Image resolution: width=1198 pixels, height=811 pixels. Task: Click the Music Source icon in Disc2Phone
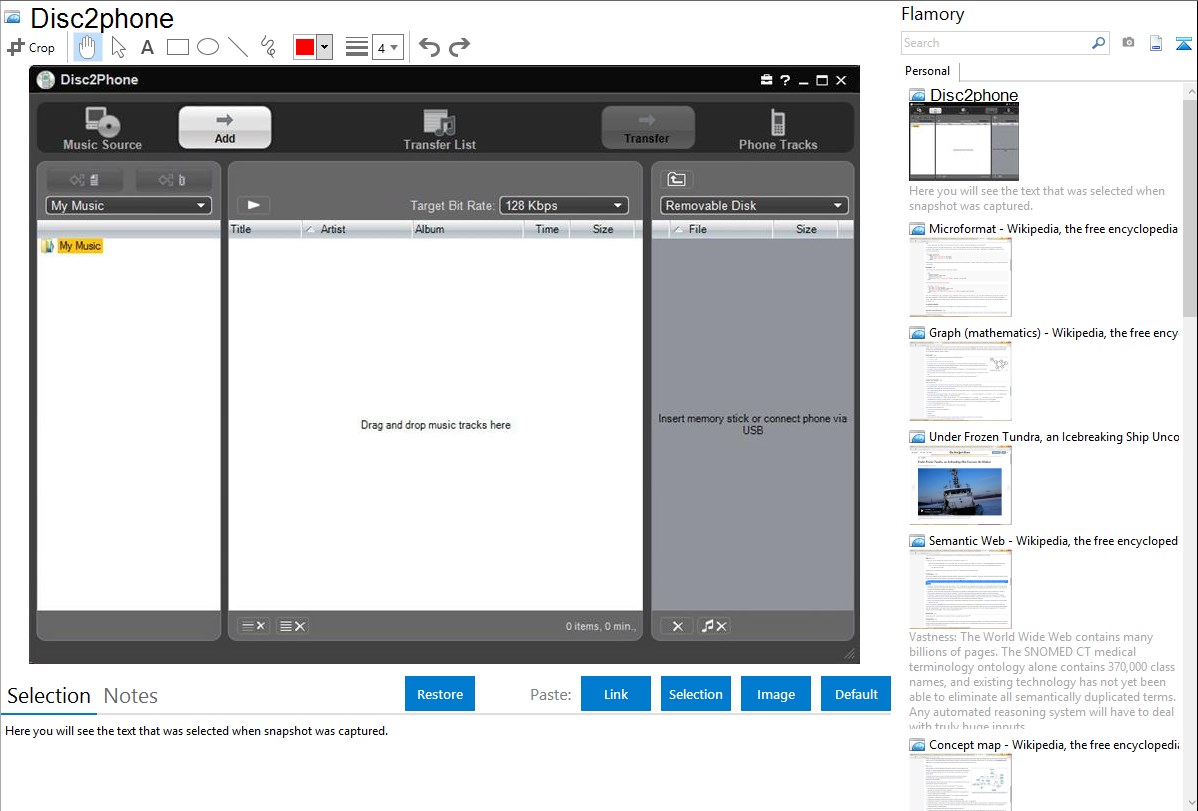102,128
